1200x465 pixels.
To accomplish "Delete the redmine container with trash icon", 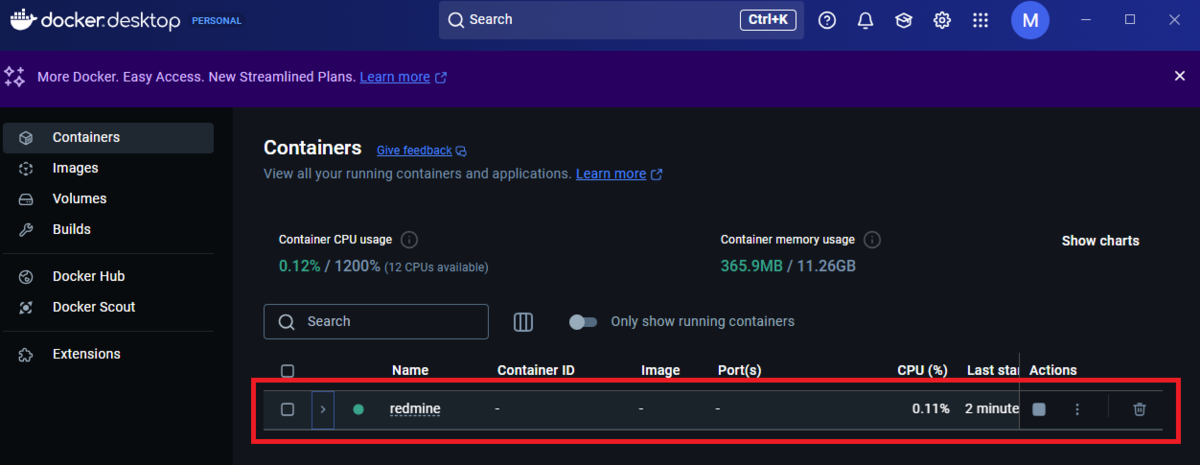I will [1139, 409].
